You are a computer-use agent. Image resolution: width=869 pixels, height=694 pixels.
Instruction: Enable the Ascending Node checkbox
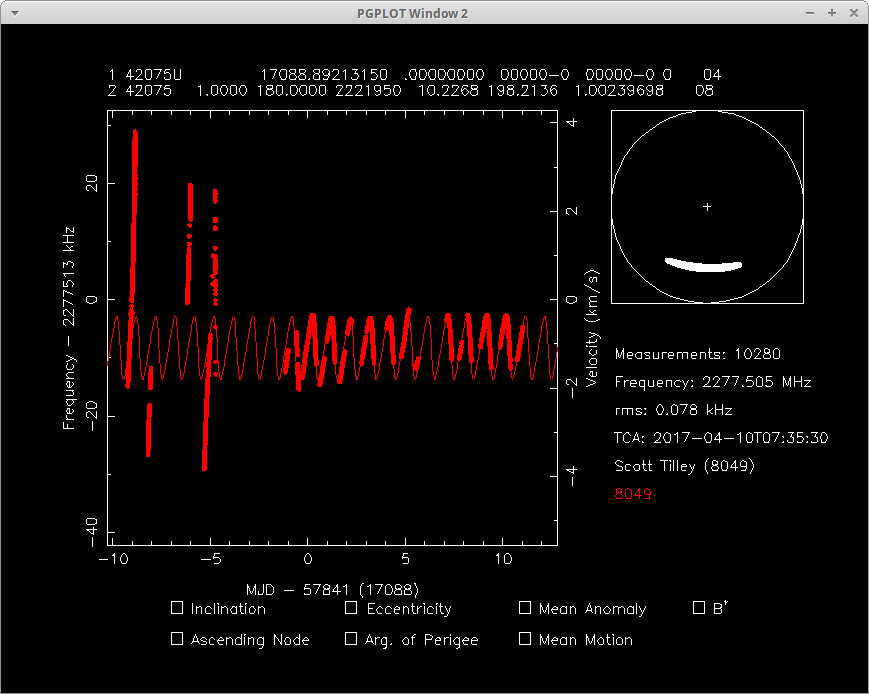(x=177, y=639)
